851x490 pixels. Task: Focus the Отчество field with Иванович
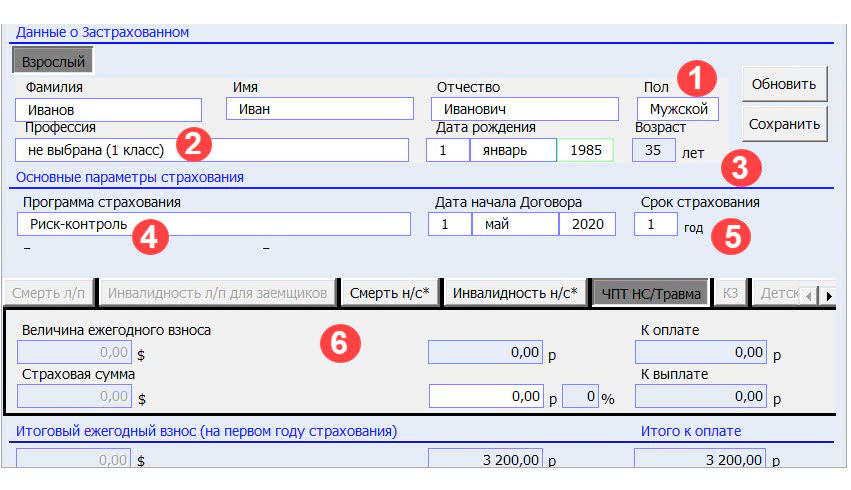tap(525, 109)
